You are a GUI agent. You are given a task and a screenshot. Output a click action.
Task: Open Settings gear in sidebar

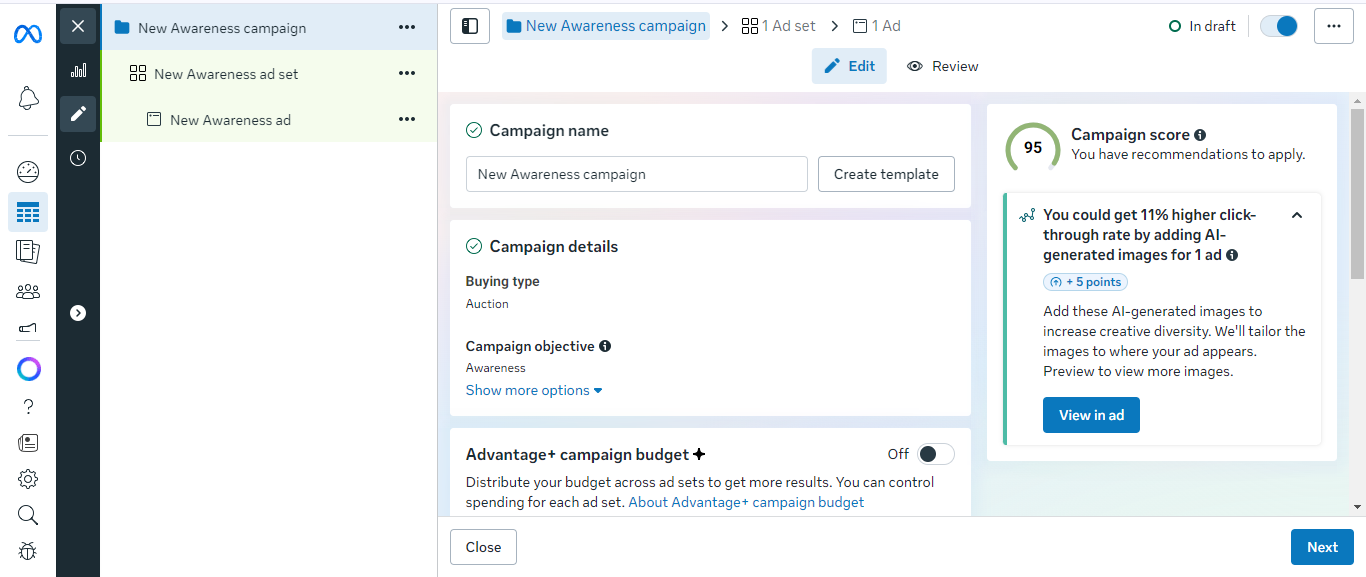(x=28, y=479)
